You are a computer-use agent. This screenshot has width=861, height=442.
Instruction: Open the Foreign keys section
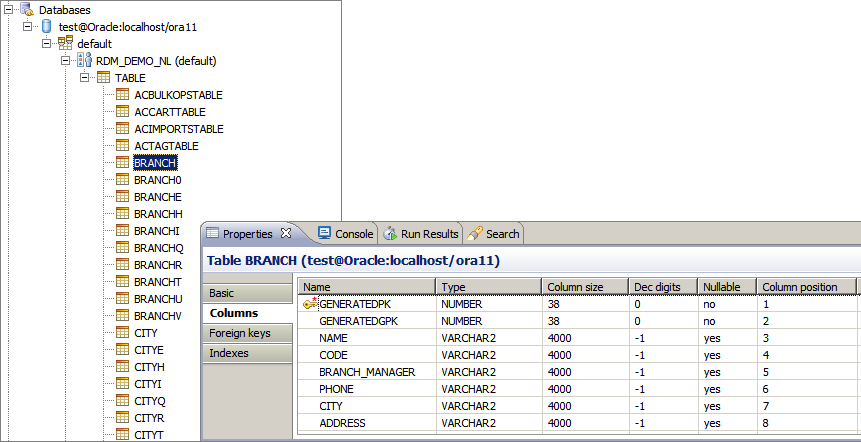(x=237, y=333)
